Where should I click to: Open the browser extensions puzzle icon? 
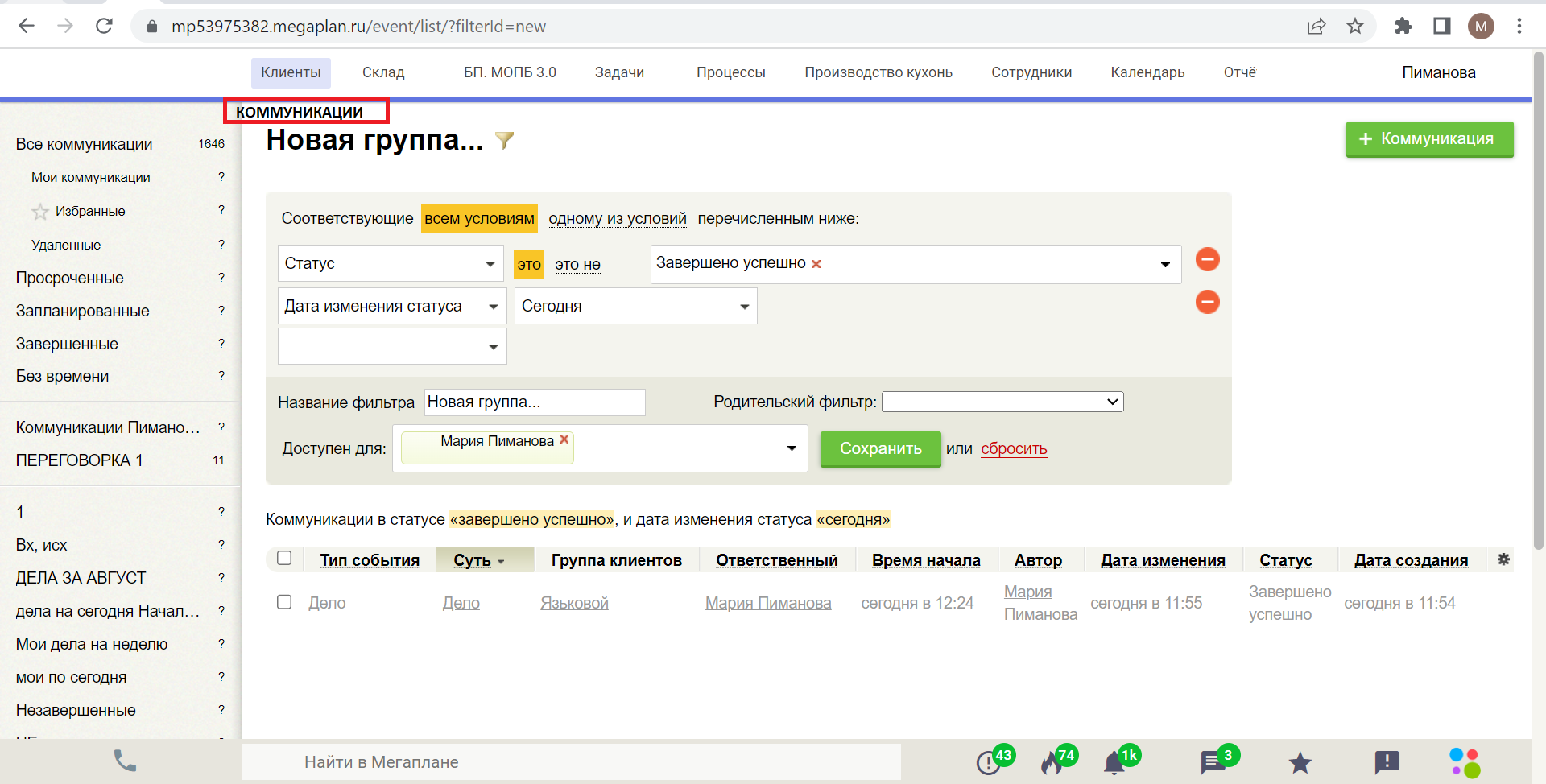(1403, 26)
